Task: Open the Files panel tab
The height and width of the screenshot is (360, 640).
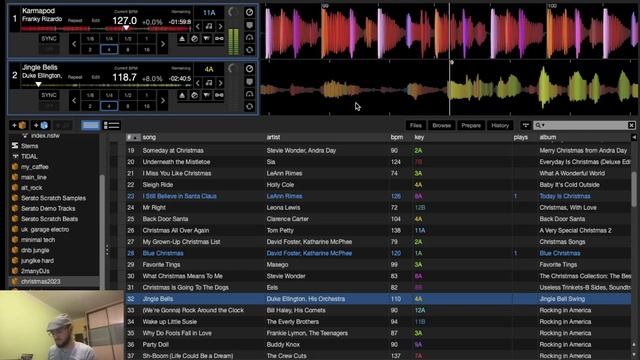Action: coord(416,125)
